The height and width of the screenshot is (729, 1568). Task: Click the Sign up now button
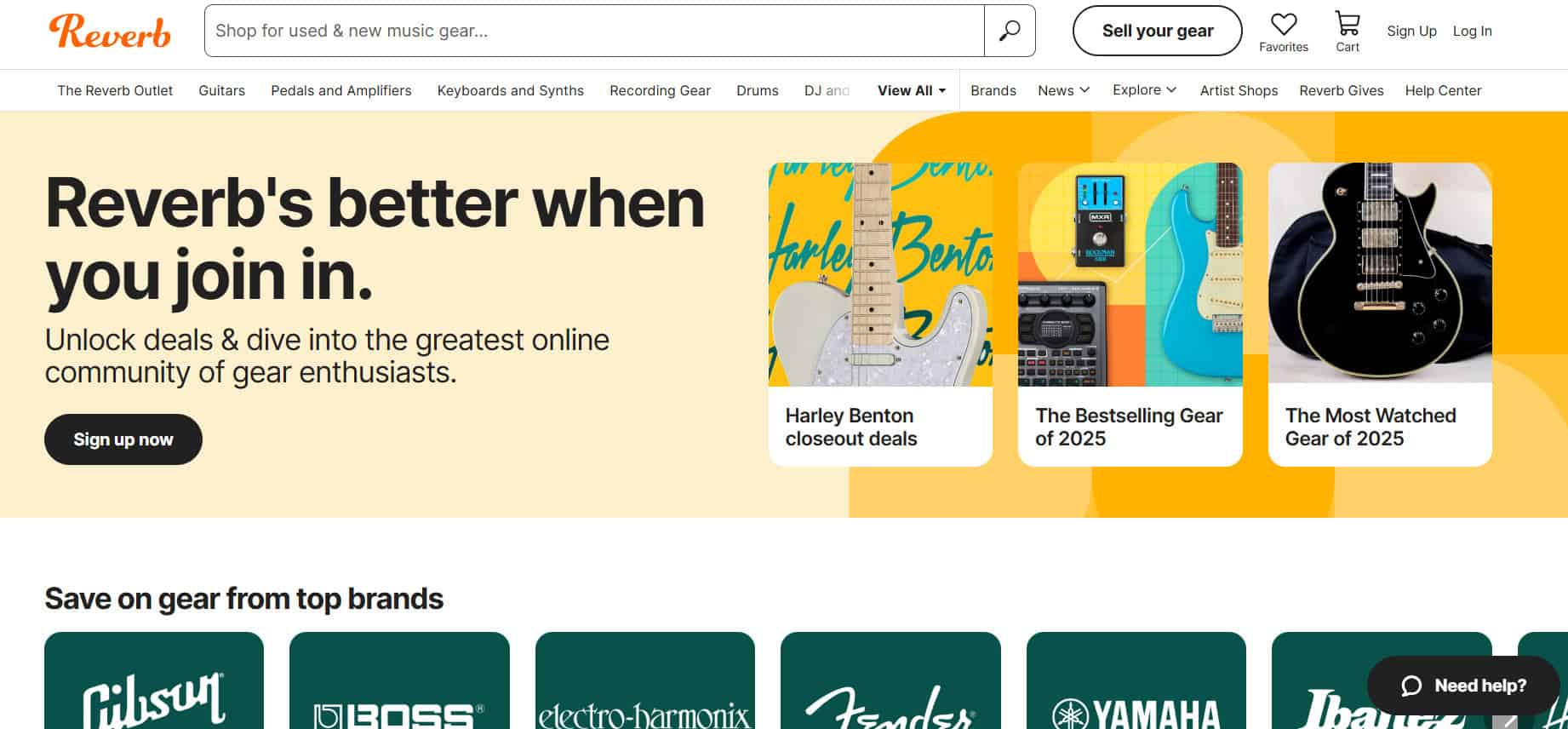pyautogui.click(x=123, y=439)
